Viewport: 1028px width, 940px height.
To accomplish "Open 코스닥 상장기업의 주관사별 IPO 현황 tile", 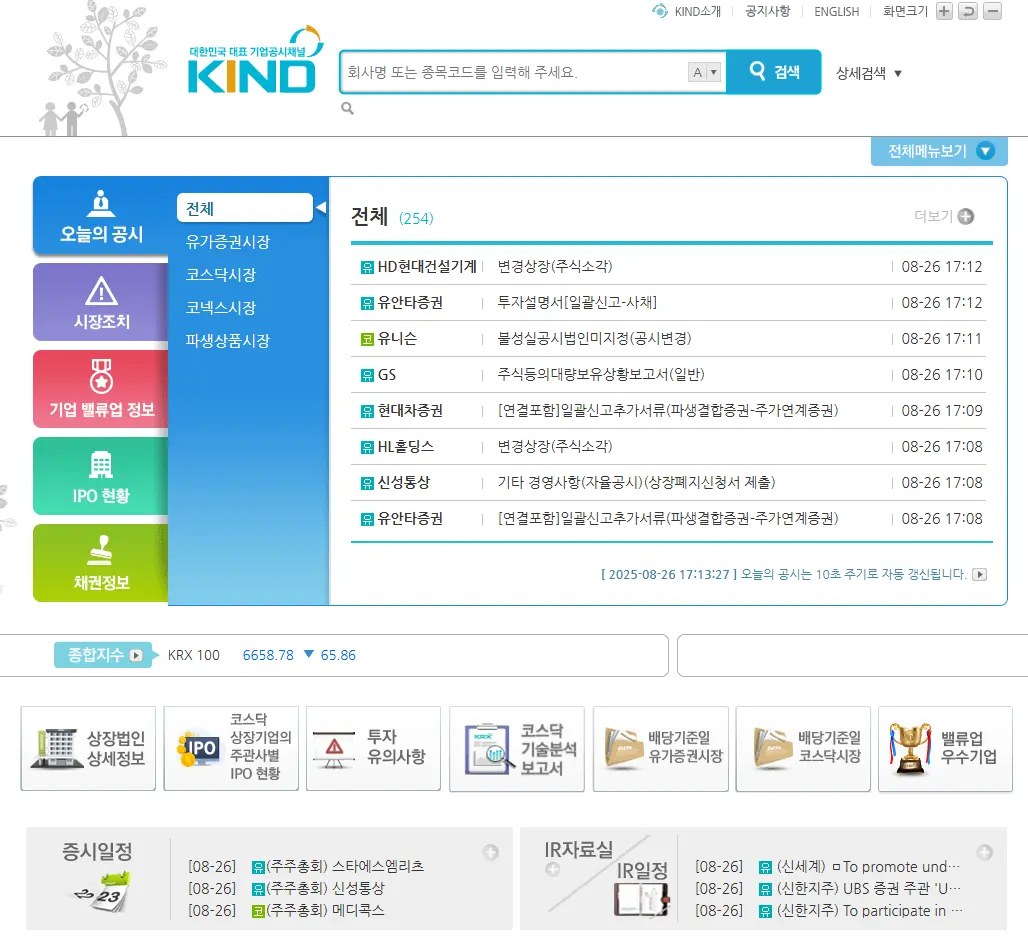I will coord(231,749).
